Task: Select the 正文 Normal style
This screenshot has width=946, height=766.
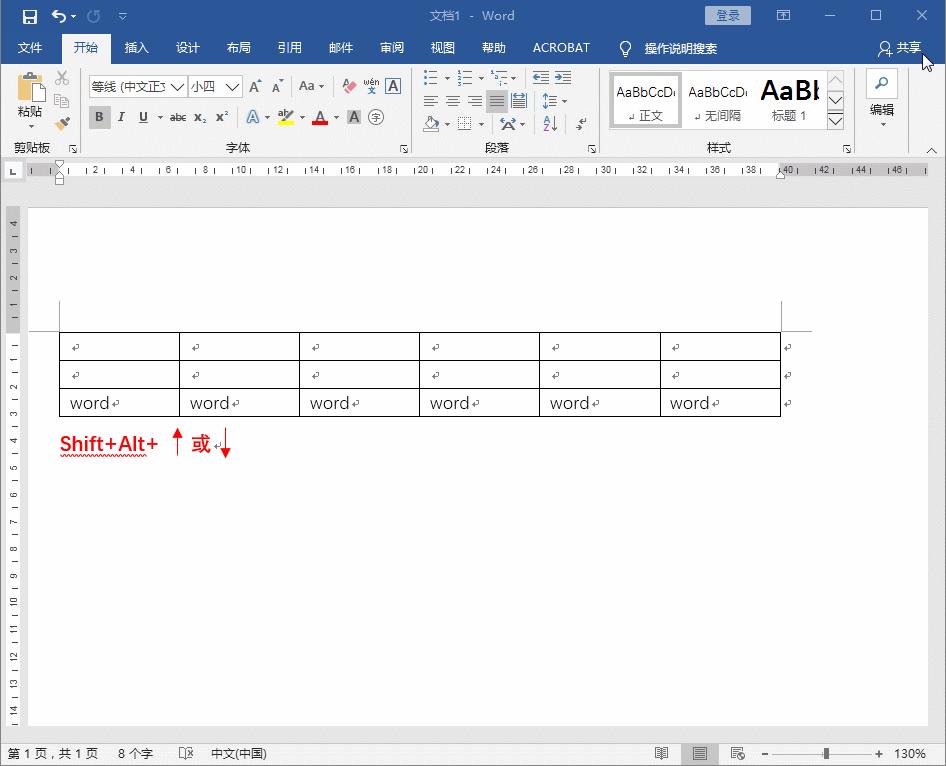Action: point(646,100)
